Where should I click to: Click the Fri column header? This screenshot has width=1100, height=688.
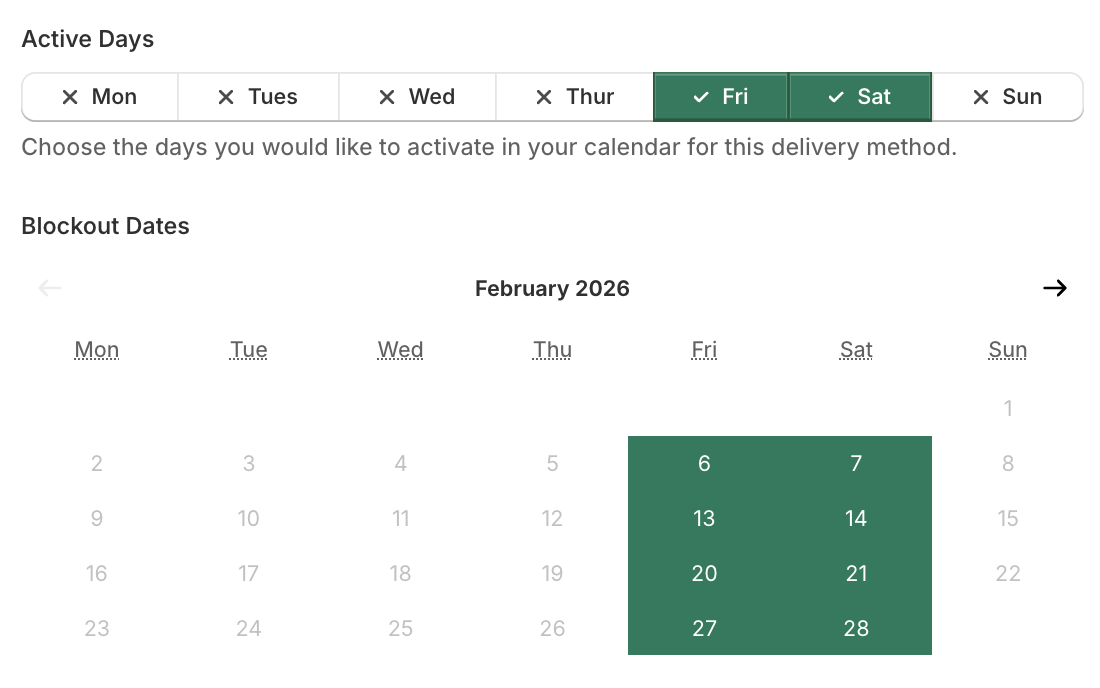pos(704,349)
